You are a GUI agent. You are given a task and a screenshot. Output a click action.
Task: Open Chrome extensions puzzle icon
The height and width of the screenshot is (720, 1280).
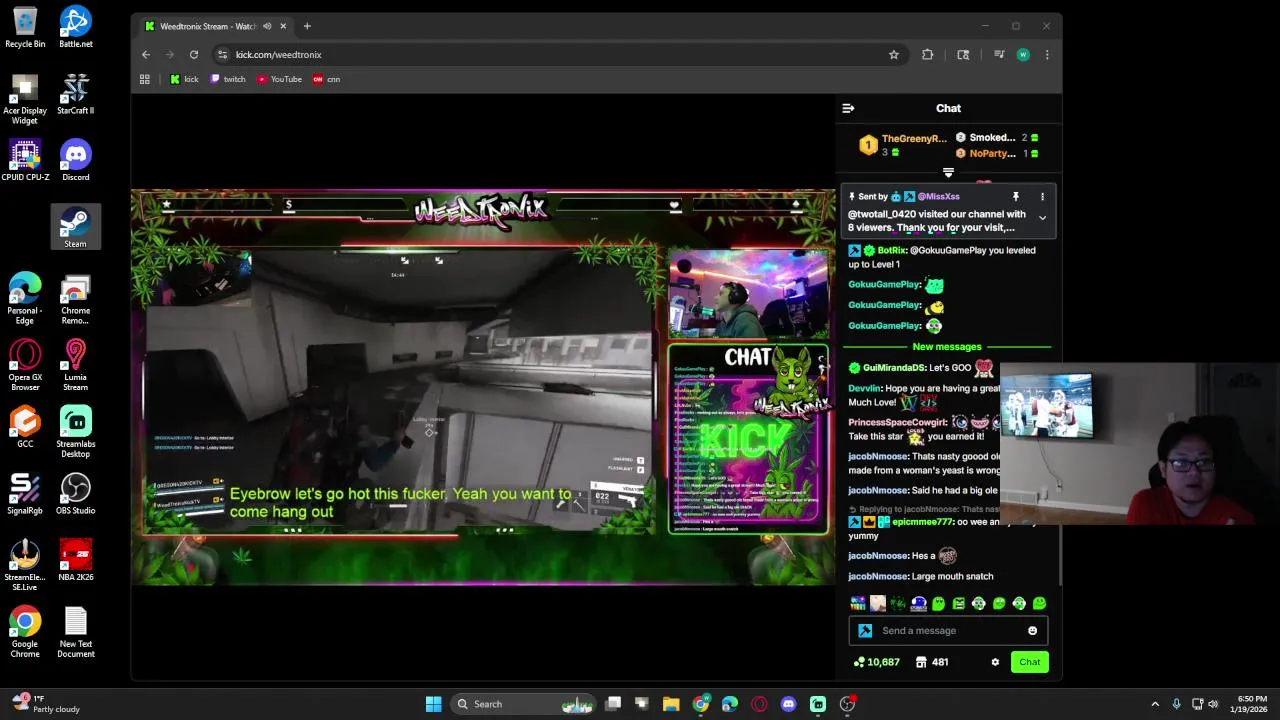928,55
